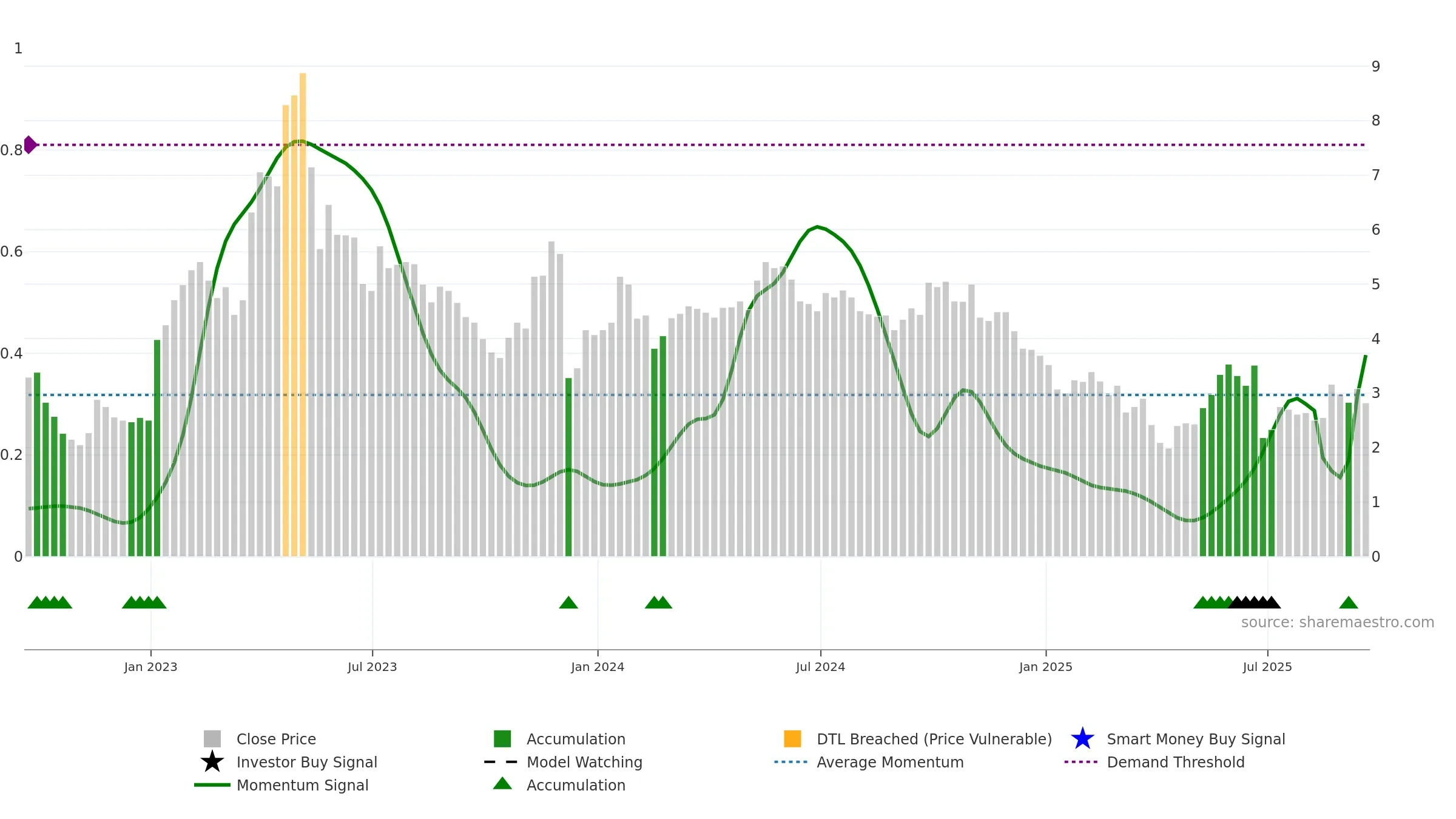The height and width of the screenshot is (819, 1456).
Task: Click the green accumulation bar near Jan 2024
Action: point(568,467)
